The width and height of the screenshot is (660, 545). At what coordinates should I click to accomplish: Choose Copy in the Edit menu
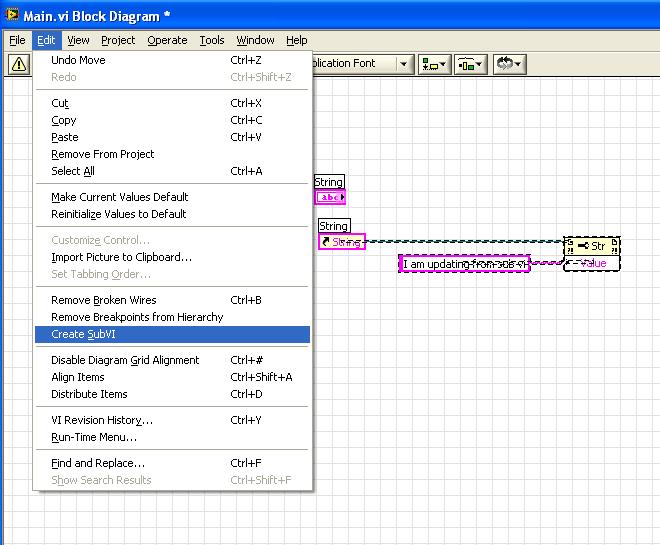173,120
